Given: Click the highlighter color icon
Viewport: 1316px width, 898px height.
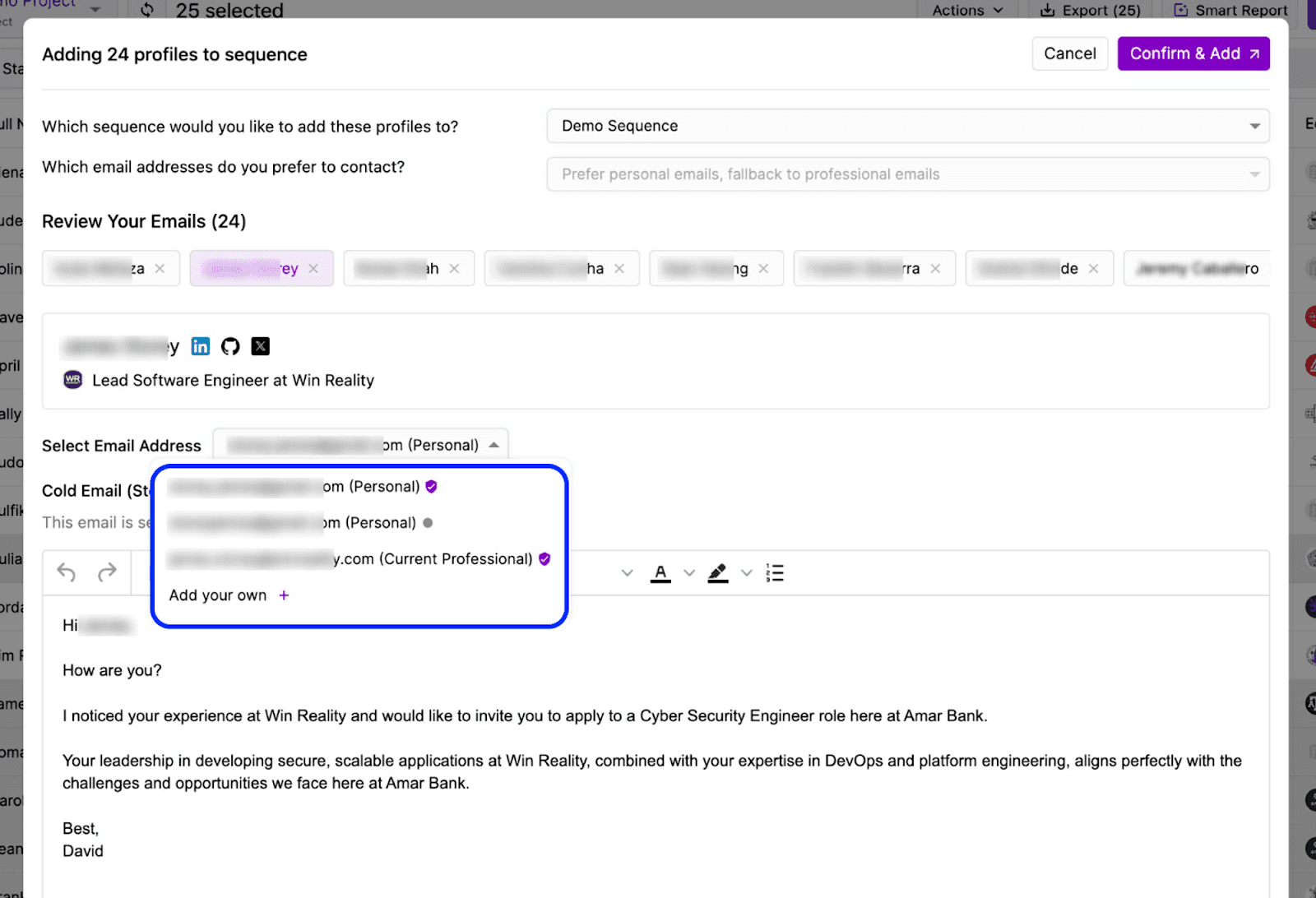Looking at the screenshot, I should pos(718,573).
